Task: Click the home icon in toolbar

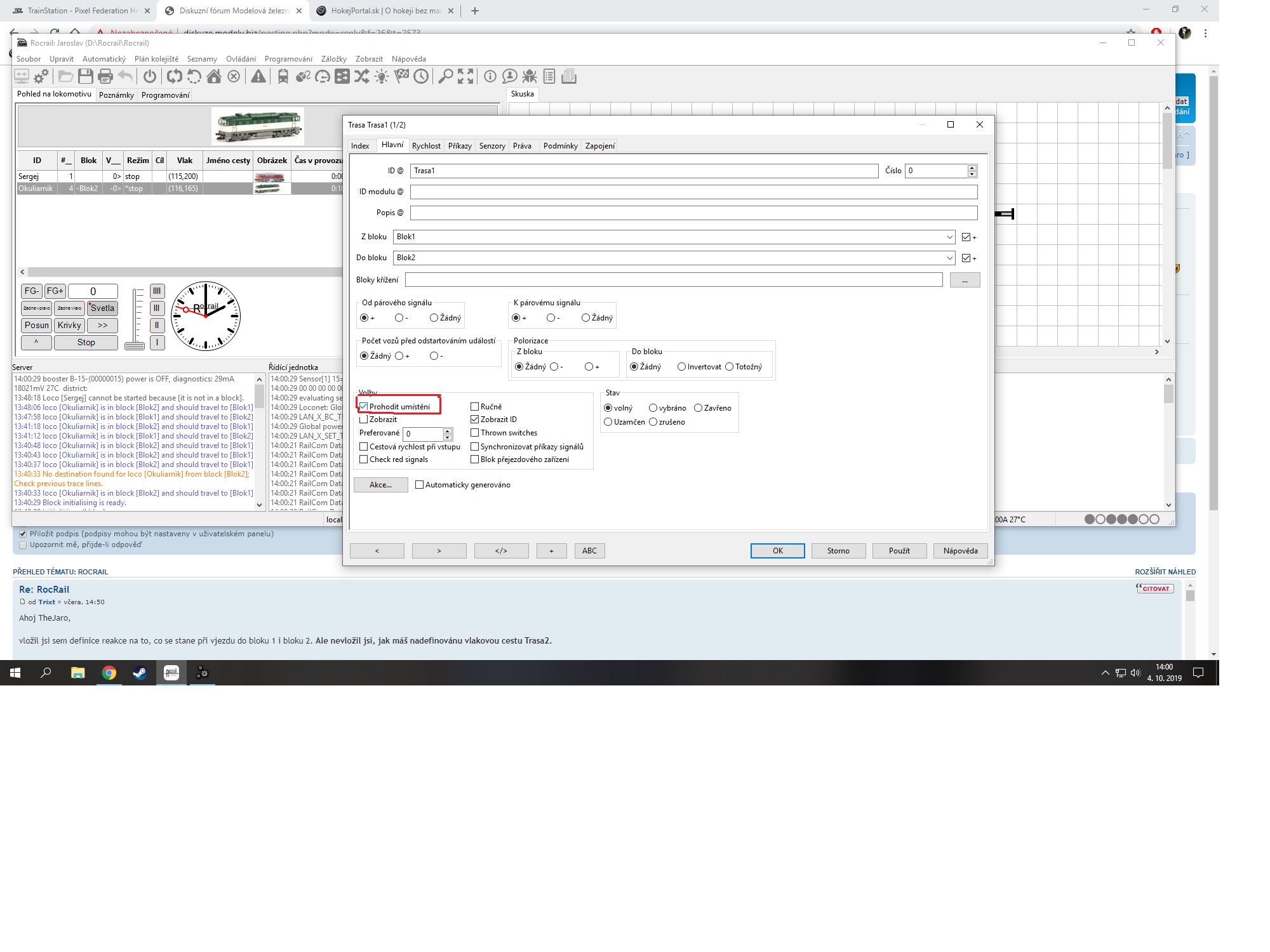Action: [x=214, y=77]
